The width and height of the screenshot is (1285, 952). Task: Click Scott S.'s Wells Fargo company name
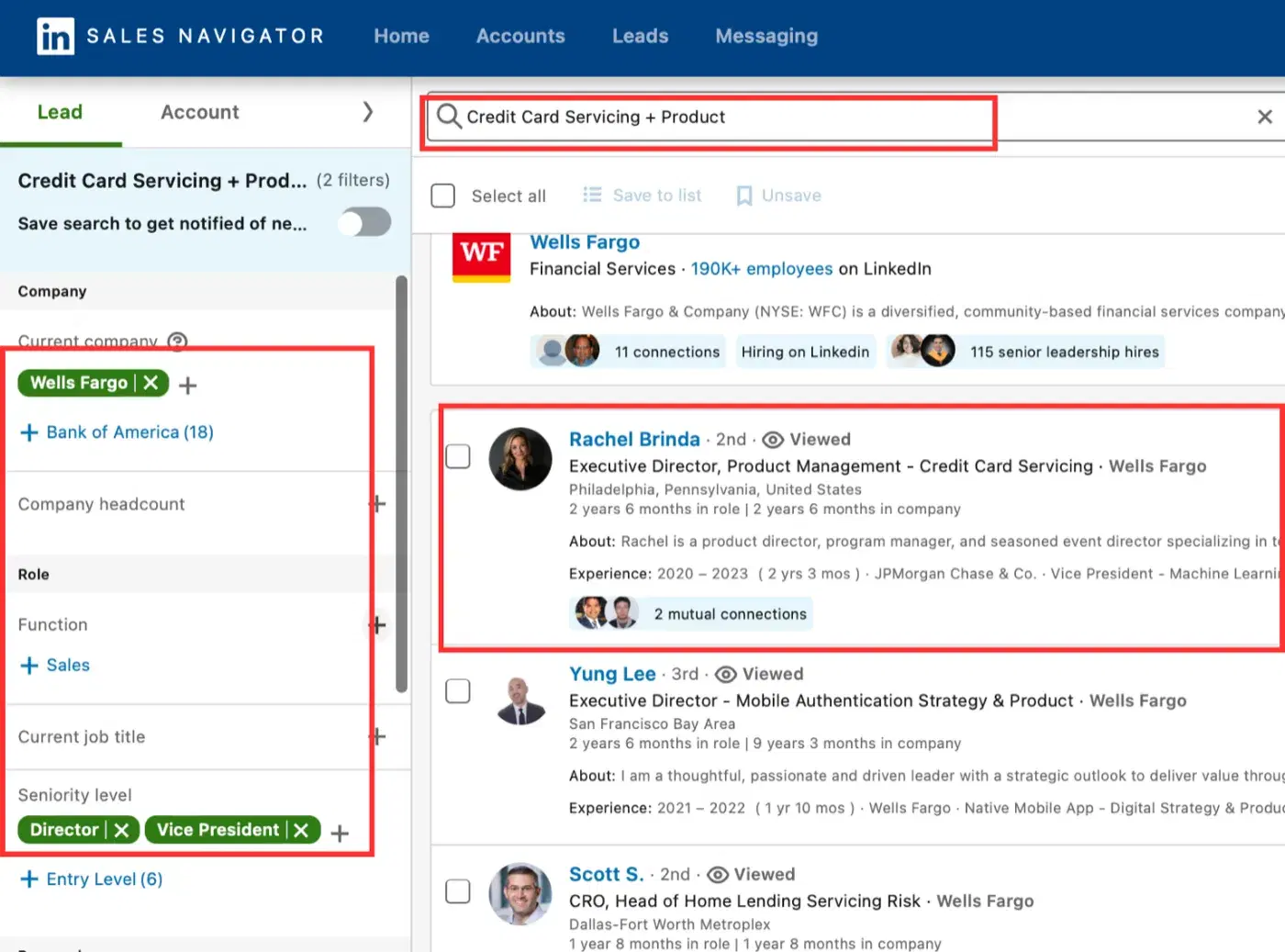(985, 902)
